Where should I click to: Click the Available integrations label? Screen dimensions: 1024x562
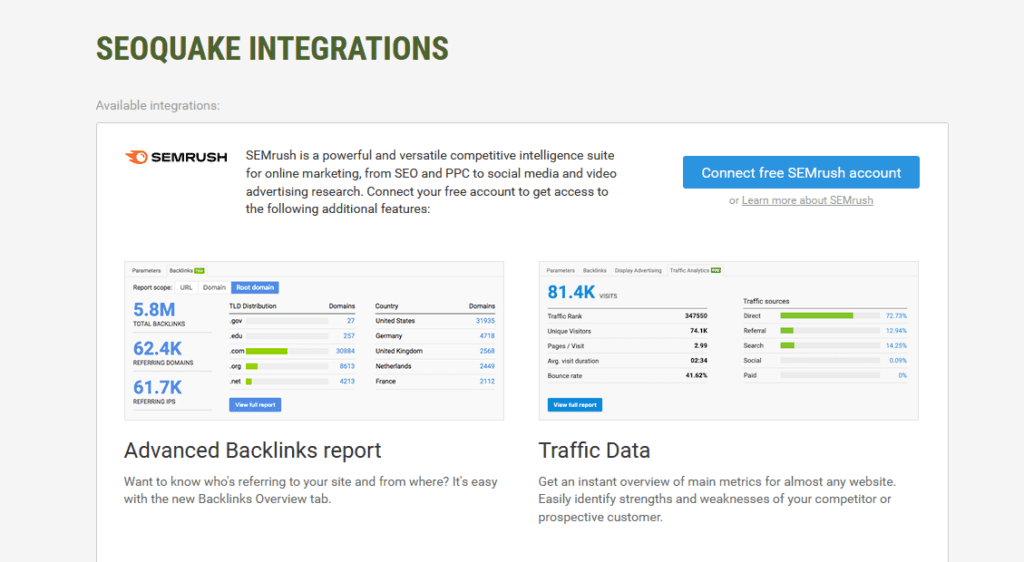click(x=158, y=106)
